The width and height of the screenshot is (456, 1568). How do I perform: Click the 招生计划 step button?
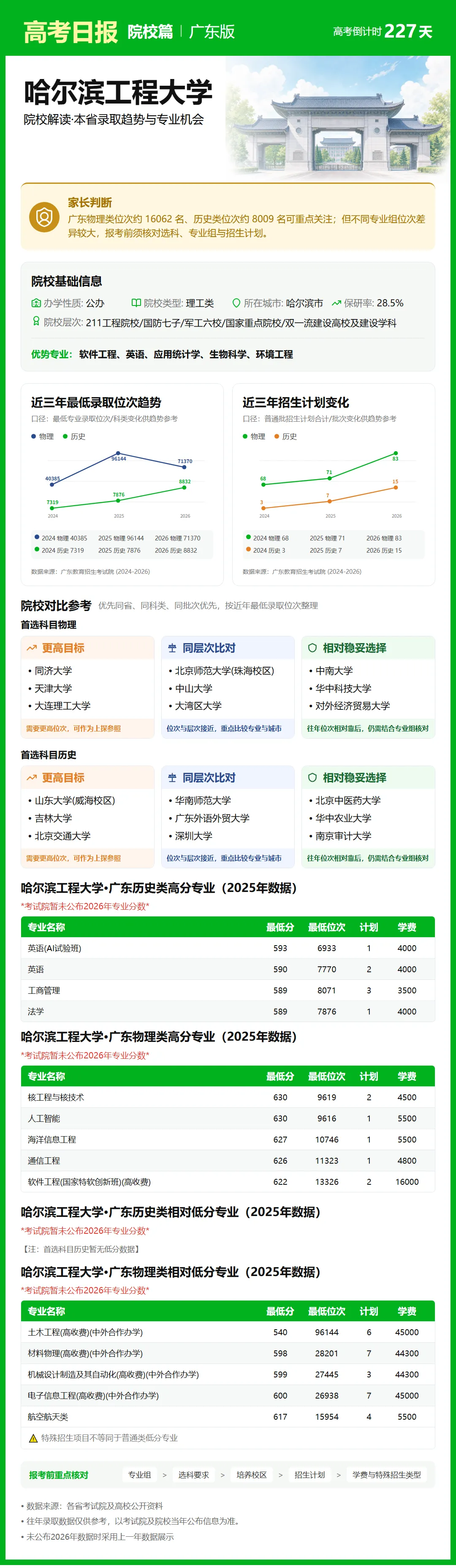tap(309, 1475)
